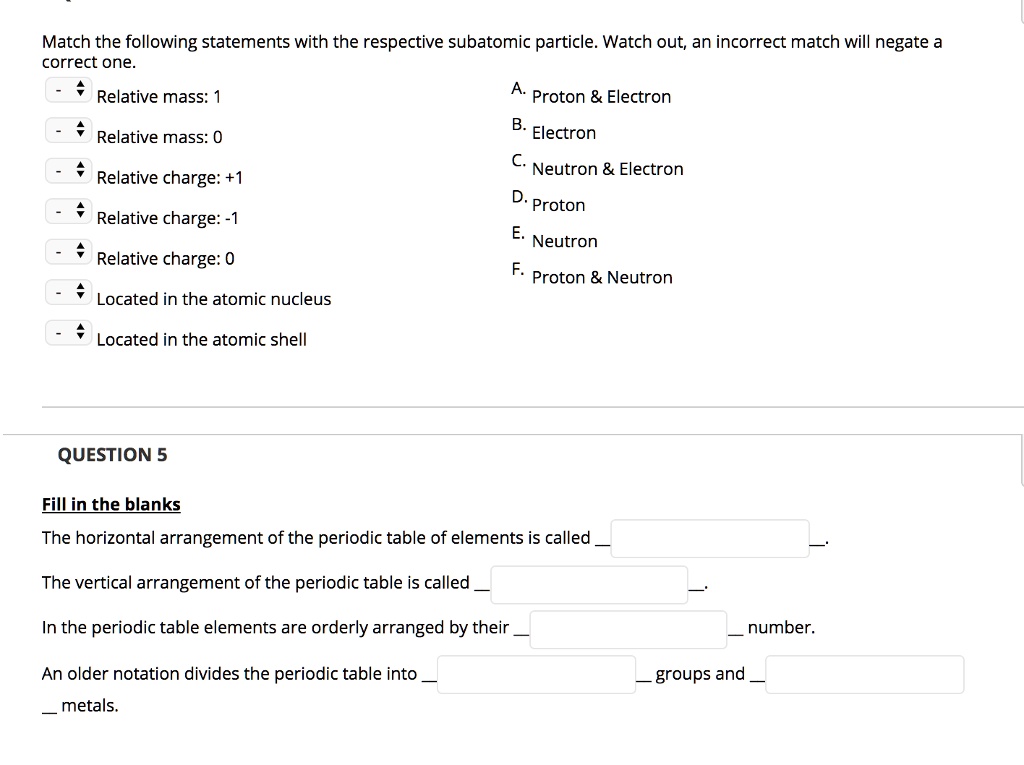Open the answer selector for "Relative charge: +1"
The width and height of the screenshot is (1024, 765).
69,170
